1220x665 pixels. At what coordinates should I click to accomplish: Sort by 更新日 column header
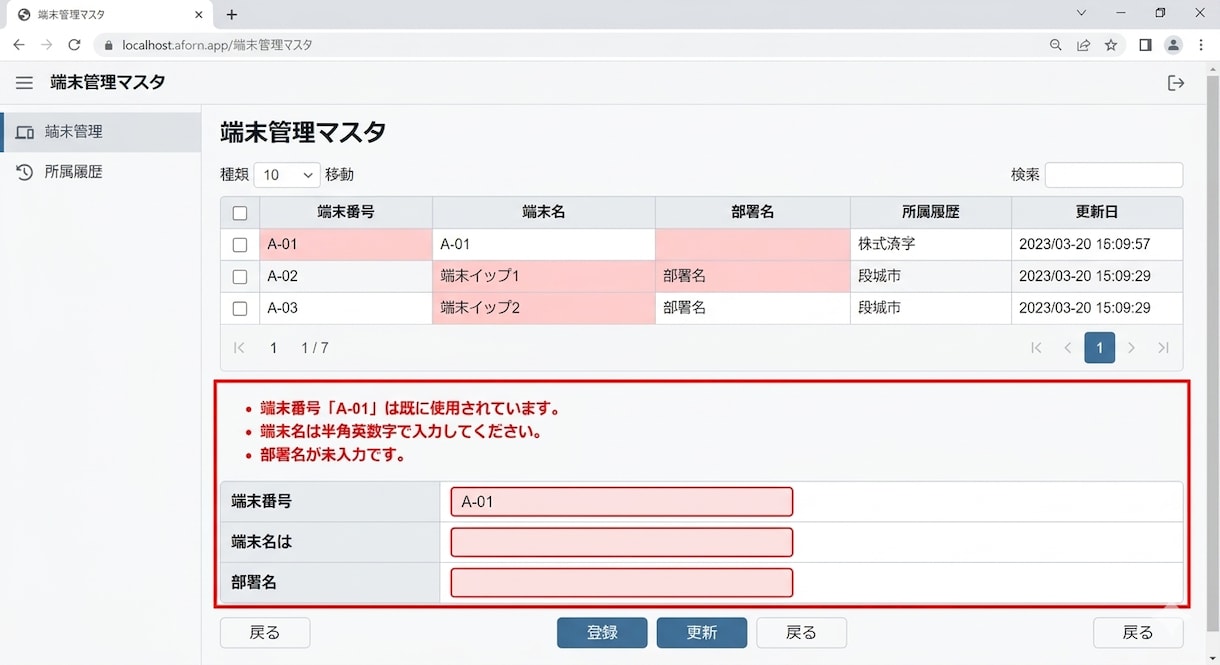tap(1097, 212)
